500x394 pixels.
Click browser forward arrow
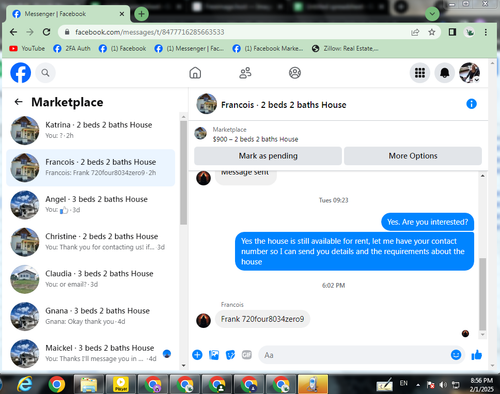pos(30,32)
